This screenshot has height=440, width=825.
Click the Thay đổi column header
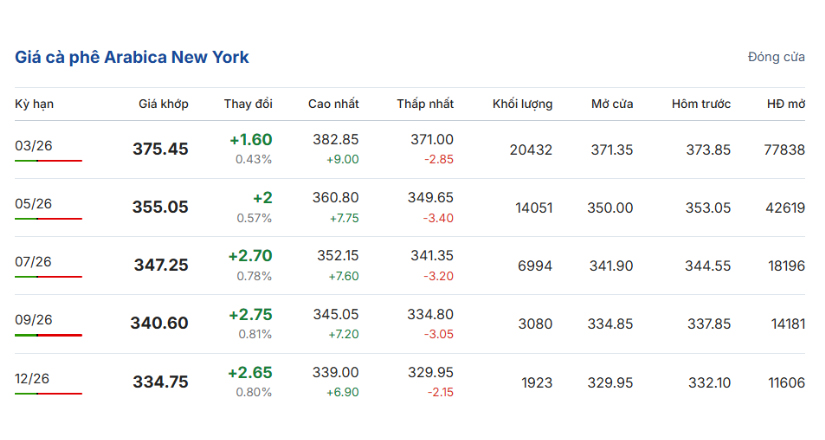[248, 104]
